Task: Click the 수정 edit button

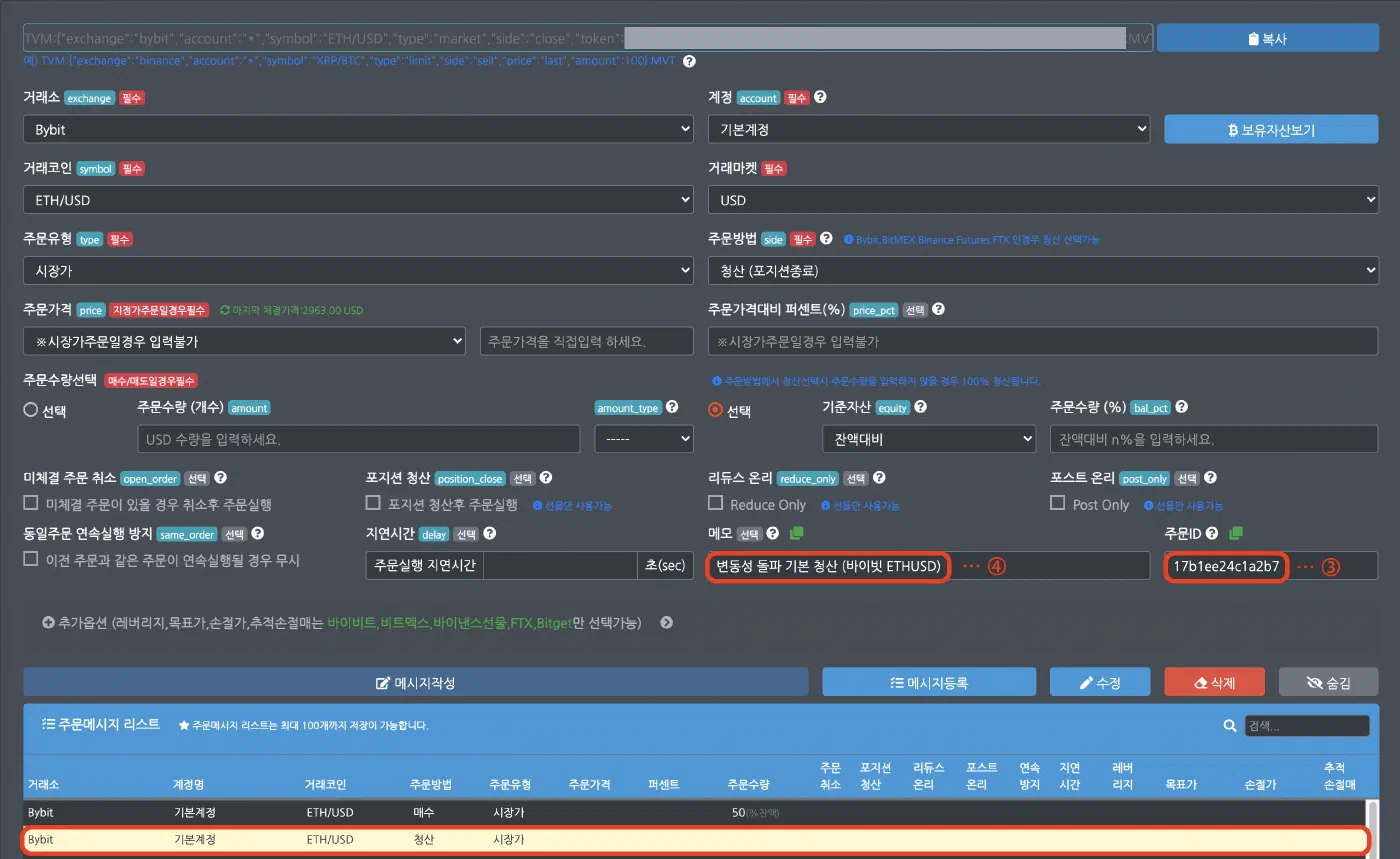Action: coord(1100,682)
